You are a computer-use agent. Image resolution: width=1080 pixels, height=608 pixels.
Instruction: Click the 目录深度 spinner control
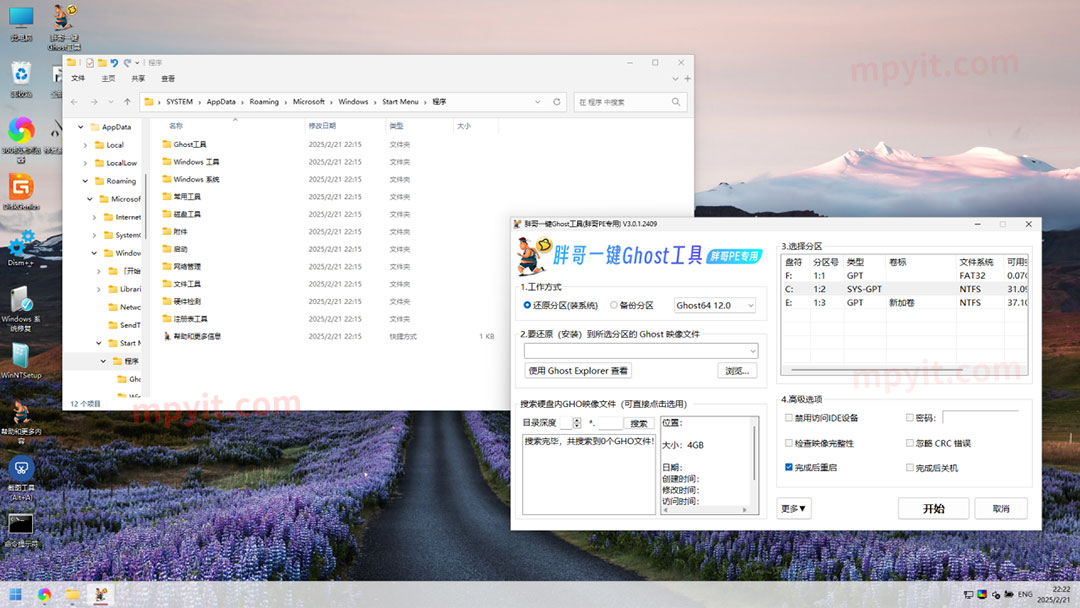click(577, 423)
